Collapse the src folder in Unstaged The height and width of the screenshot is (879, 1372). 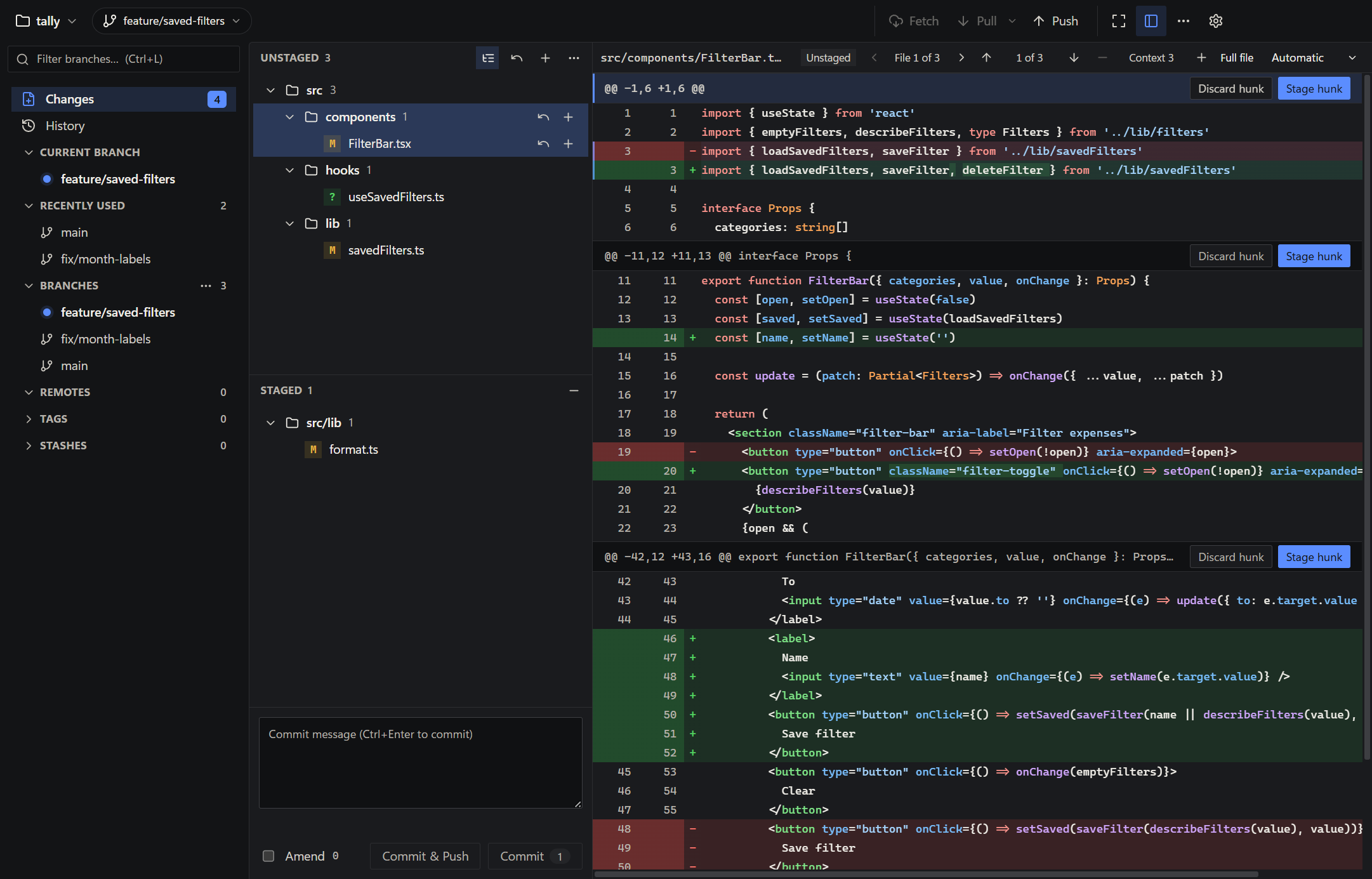click(271, 90)
